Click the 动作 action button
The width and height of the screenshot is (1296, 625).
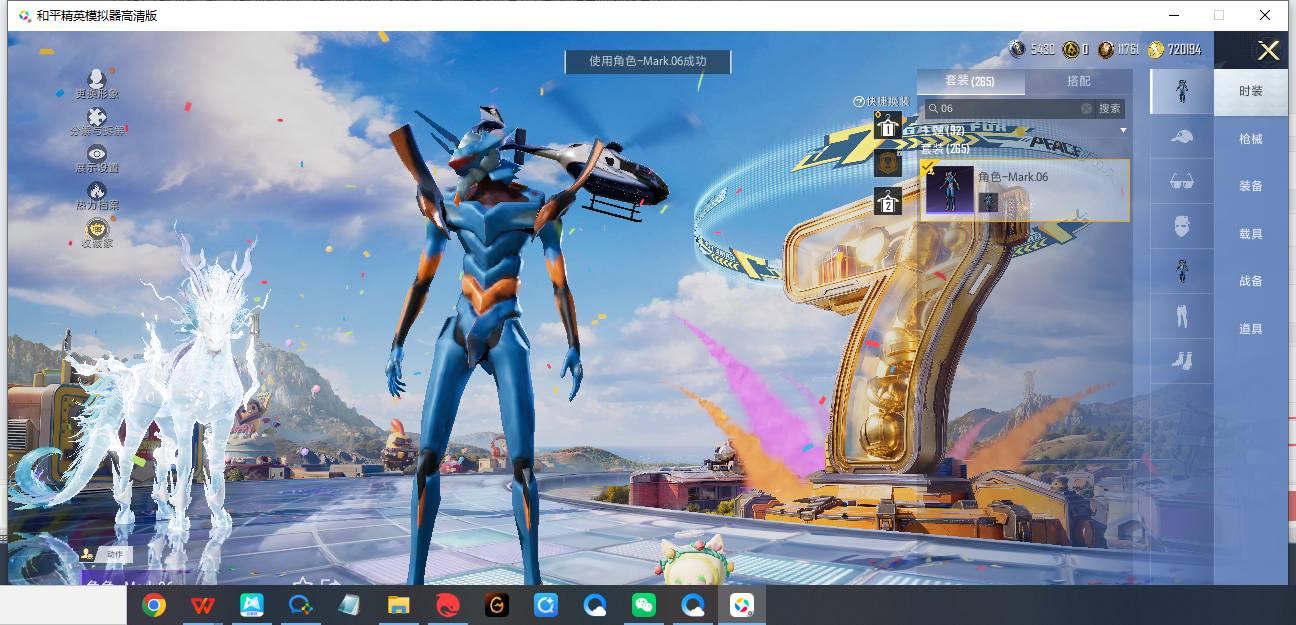point(106,553)
